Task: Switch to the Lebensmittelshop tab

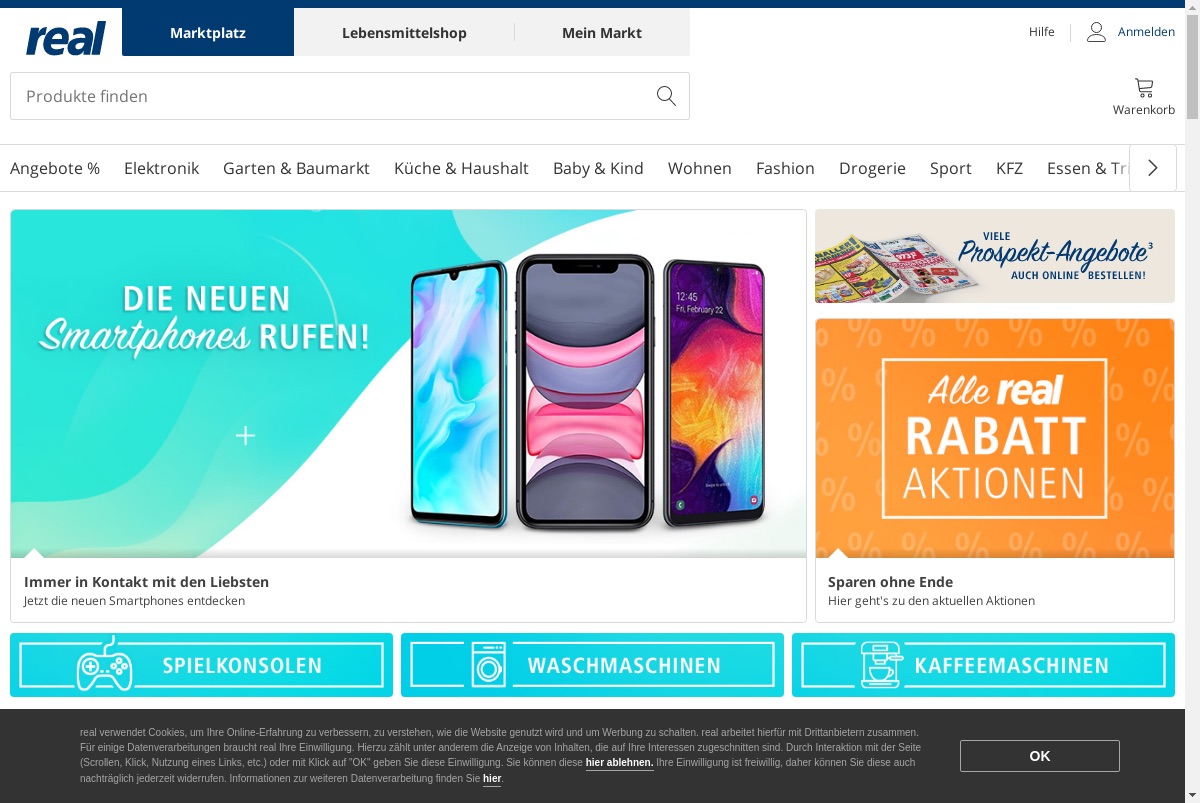Action: point(404,32)
